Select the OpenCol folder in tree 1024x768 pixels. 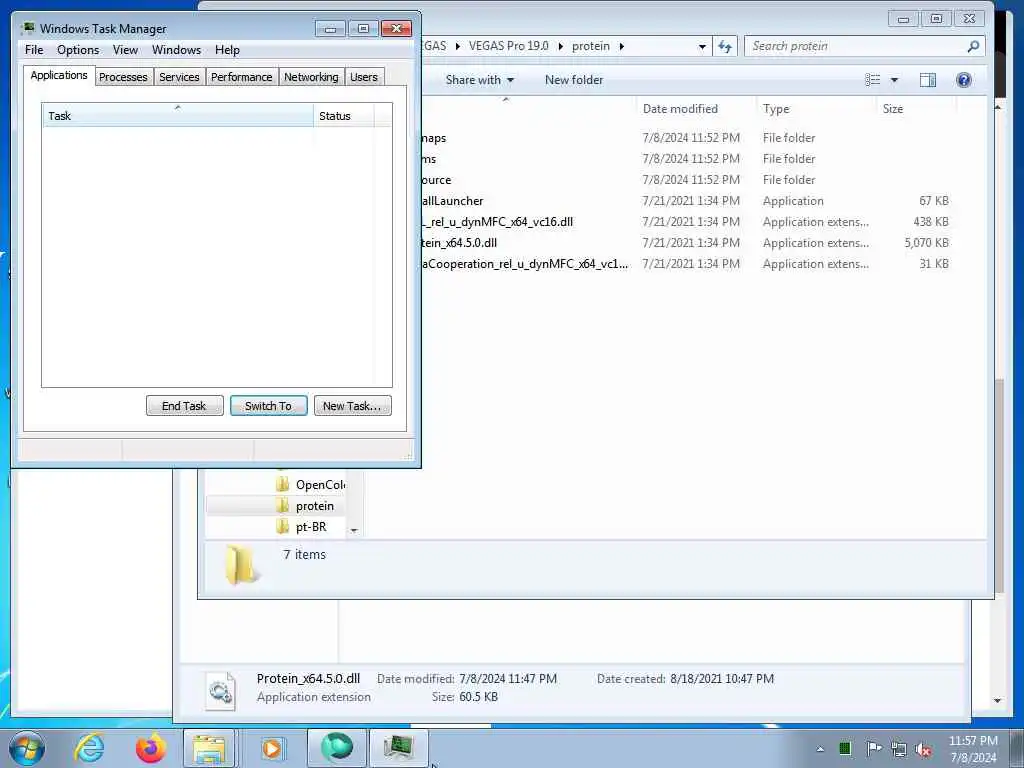coord(310,485)
